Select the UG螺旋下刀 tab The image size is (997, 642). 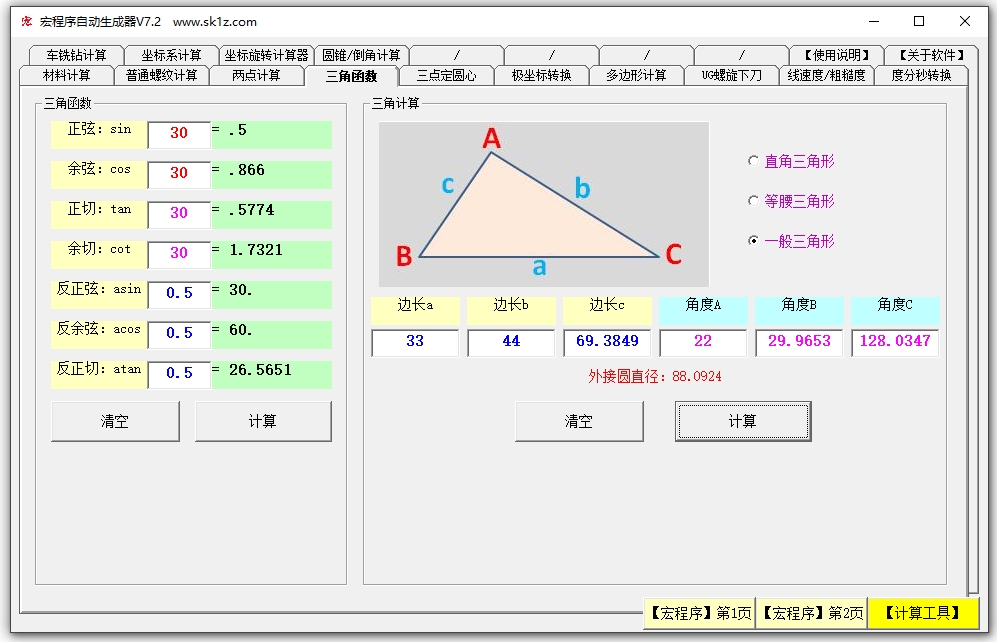pyautogui.click(x=731, y=76)
